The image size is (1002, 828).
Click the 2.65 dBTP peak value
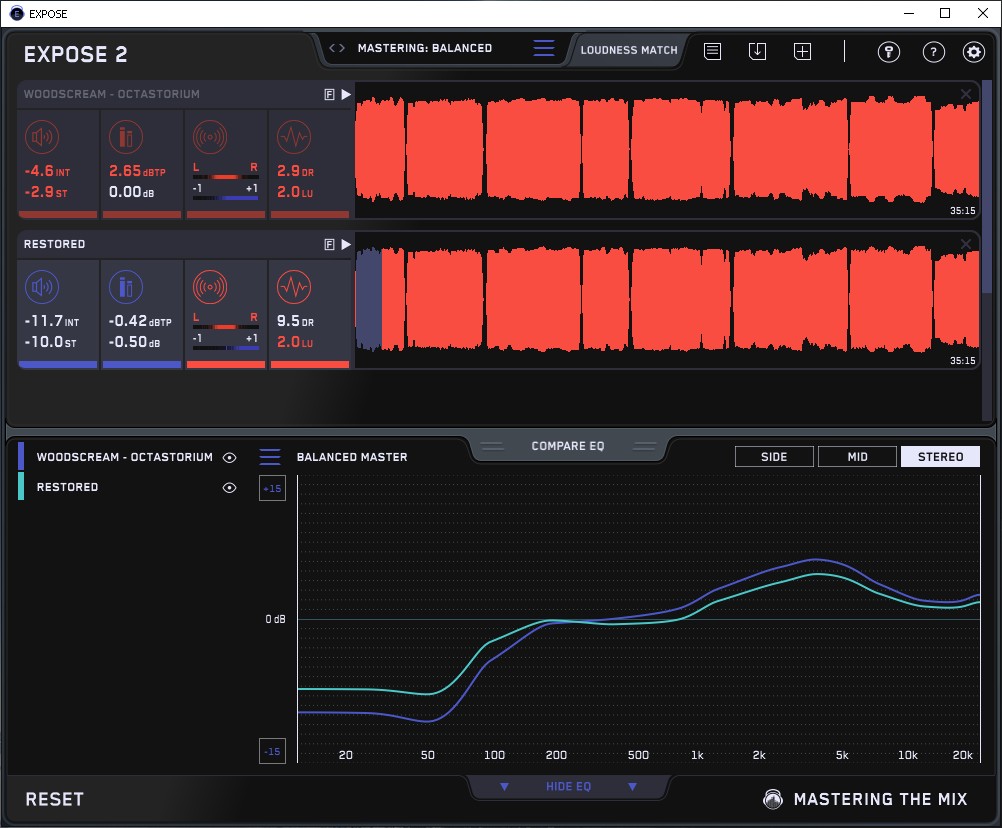[137, 171]
